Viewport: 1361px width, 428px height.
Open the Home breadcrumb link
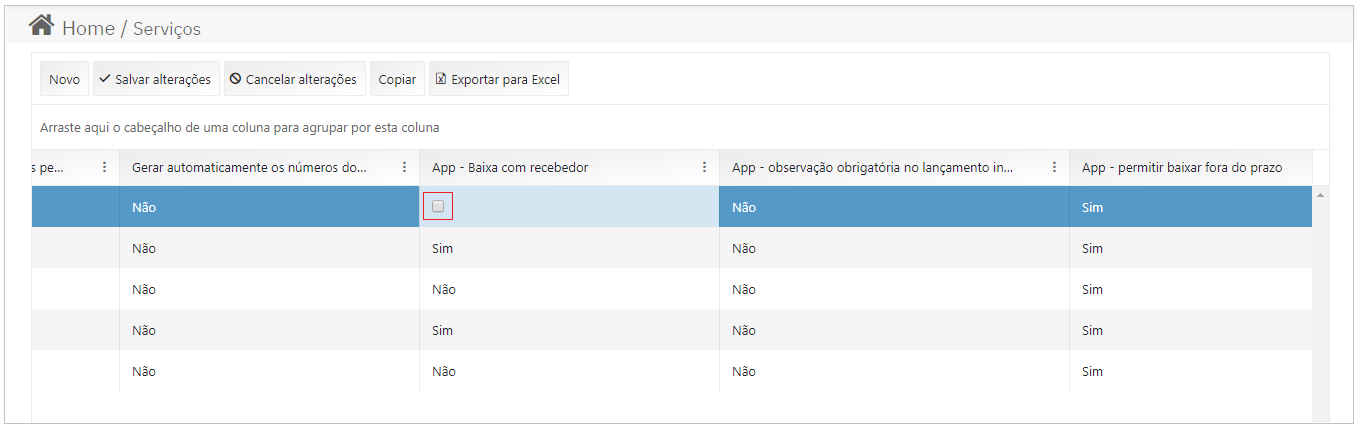[x=88, y=28]
